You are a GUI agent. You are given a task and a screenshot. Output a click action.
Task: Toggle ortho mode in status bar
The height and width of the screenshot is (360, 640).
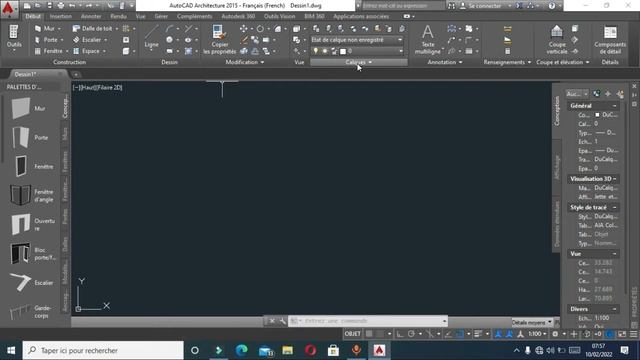(x=400, y=334)
